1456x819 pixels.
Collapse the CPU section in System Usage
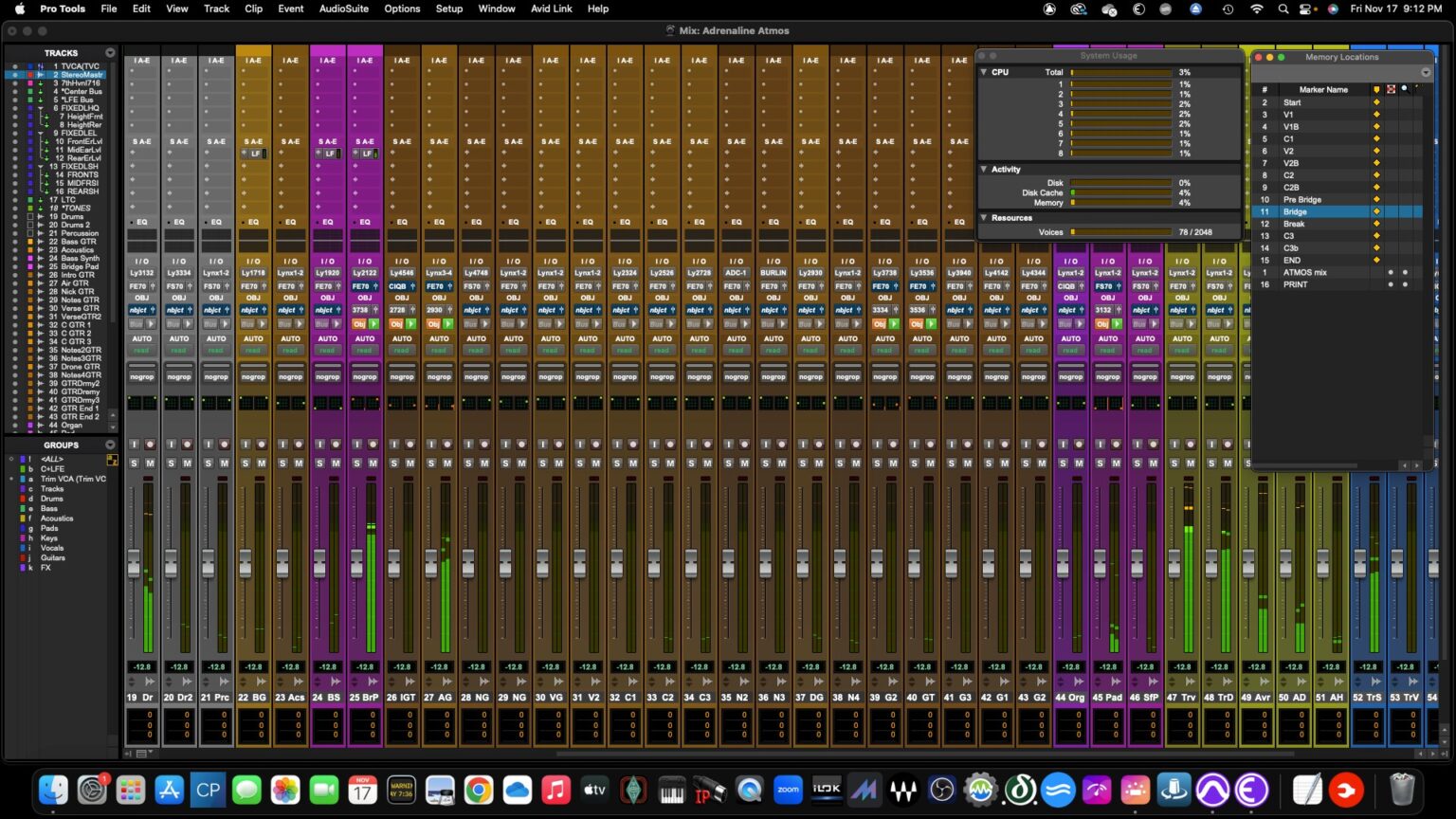[984, 72]
